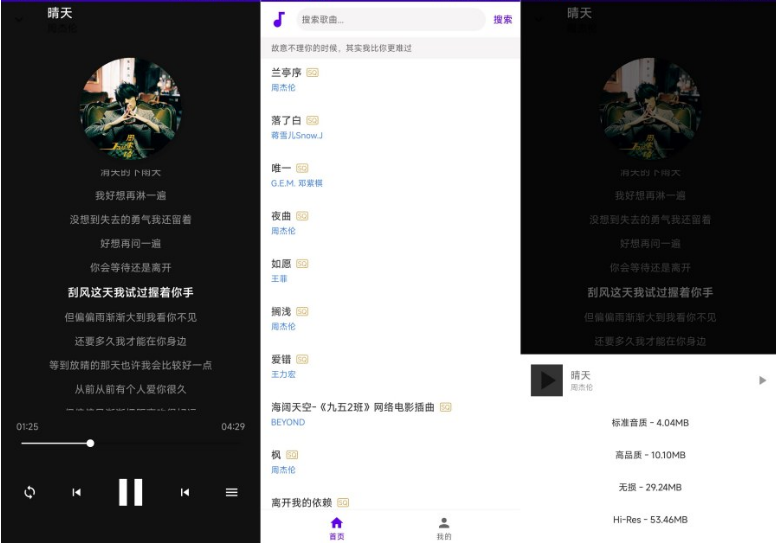
Task: Open the song 落了白
Action: click(x=286, y=120)
